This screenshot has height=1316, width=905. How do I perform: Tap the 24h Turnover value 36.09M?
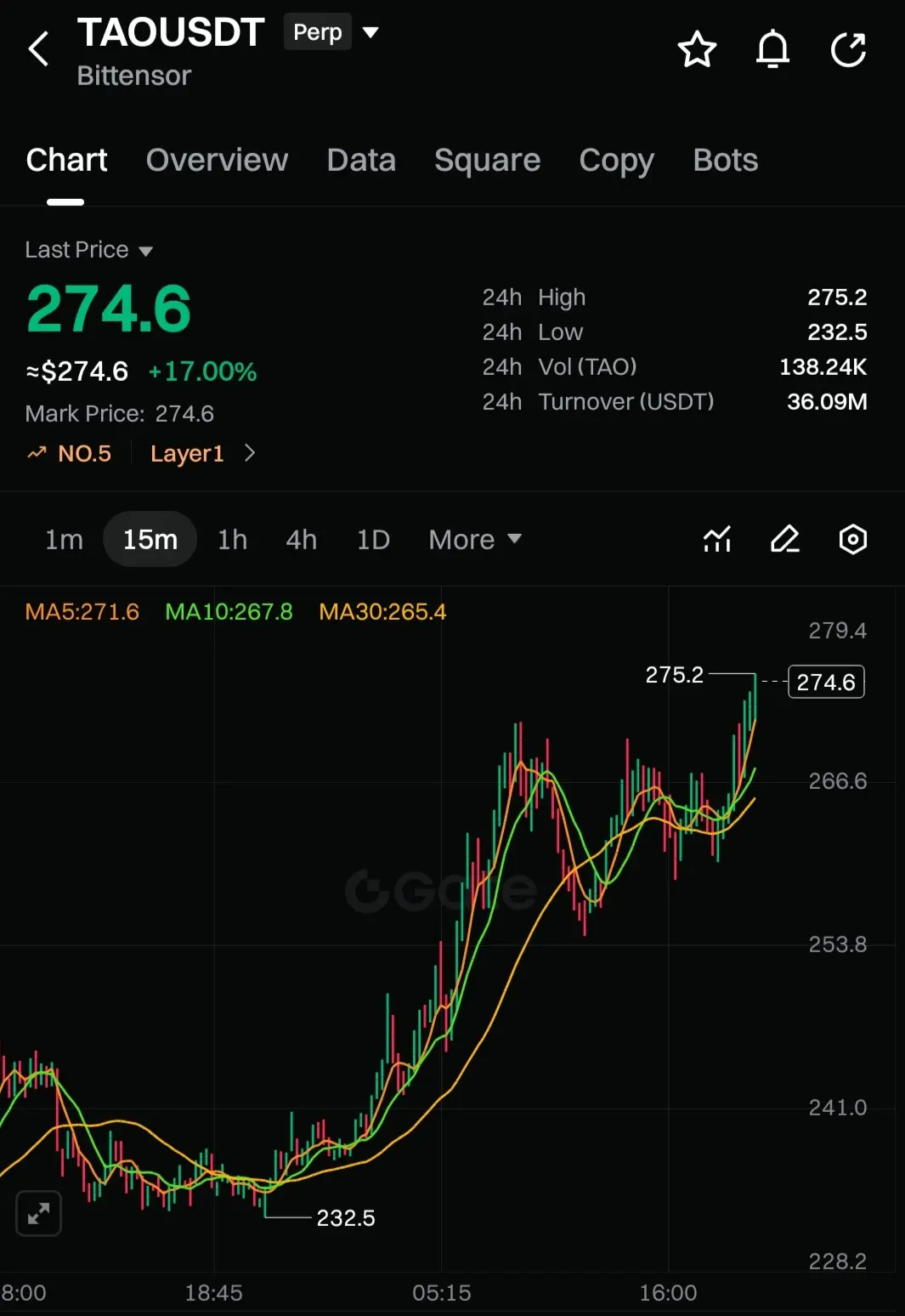click(x=827, y=401)
